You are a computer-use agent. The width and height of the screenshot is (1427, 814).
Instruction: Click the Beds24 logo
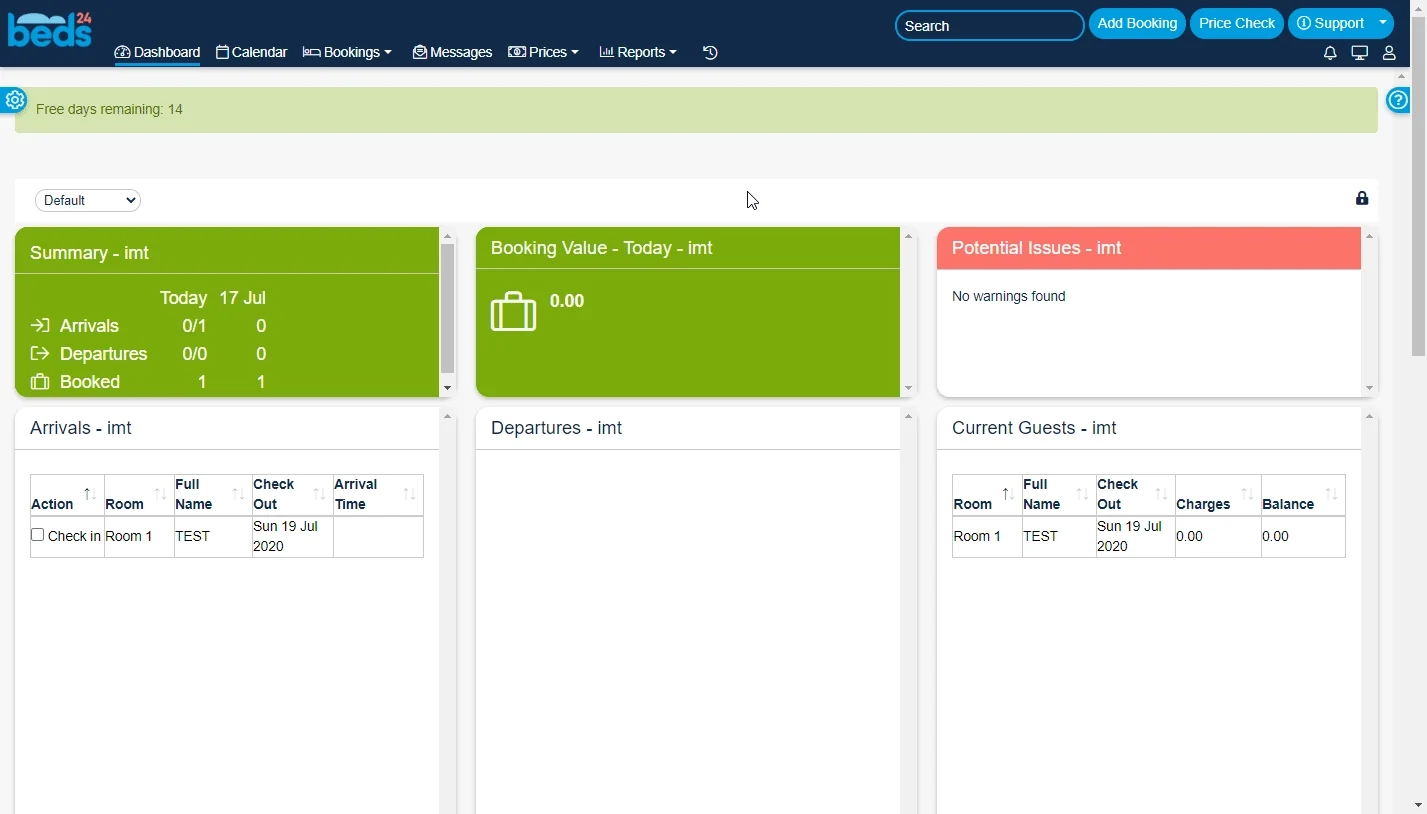50,28
